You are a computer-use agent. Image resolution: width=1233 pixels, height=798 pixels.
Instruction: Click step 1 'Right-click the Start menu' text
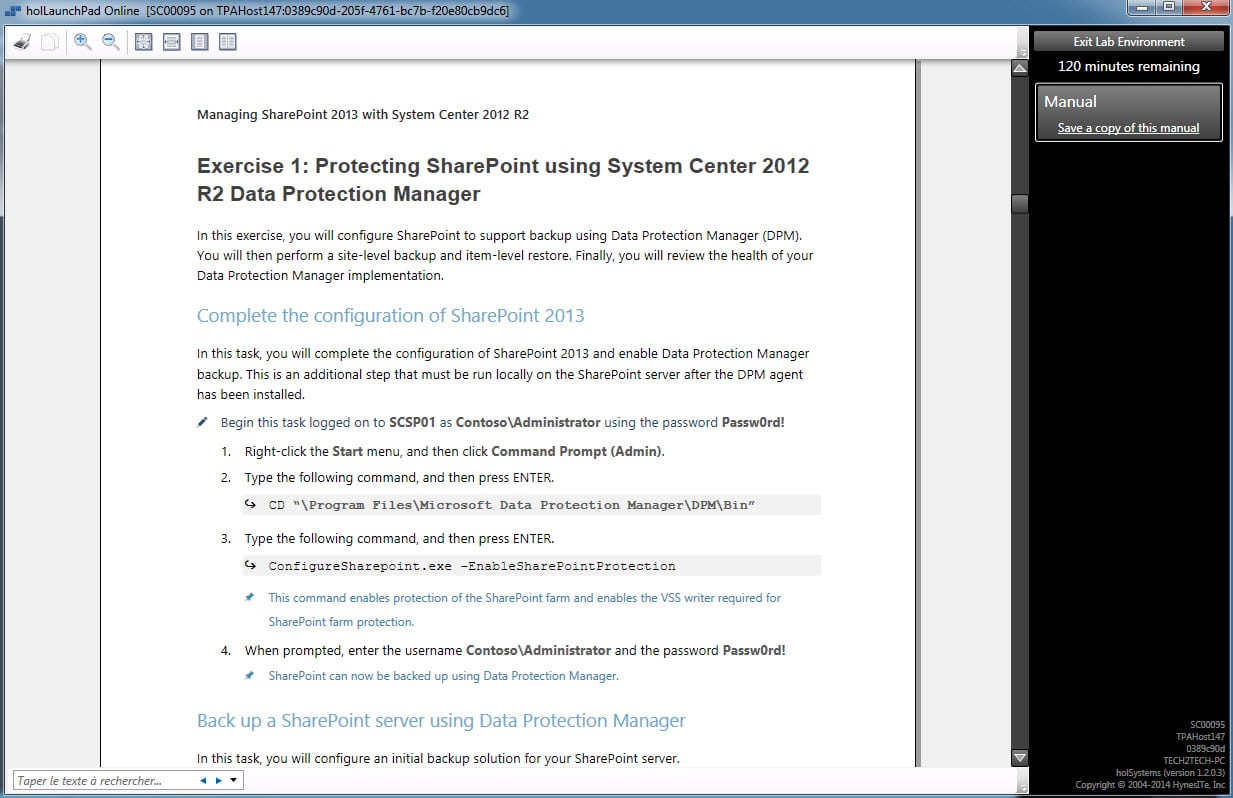[455, 451]
